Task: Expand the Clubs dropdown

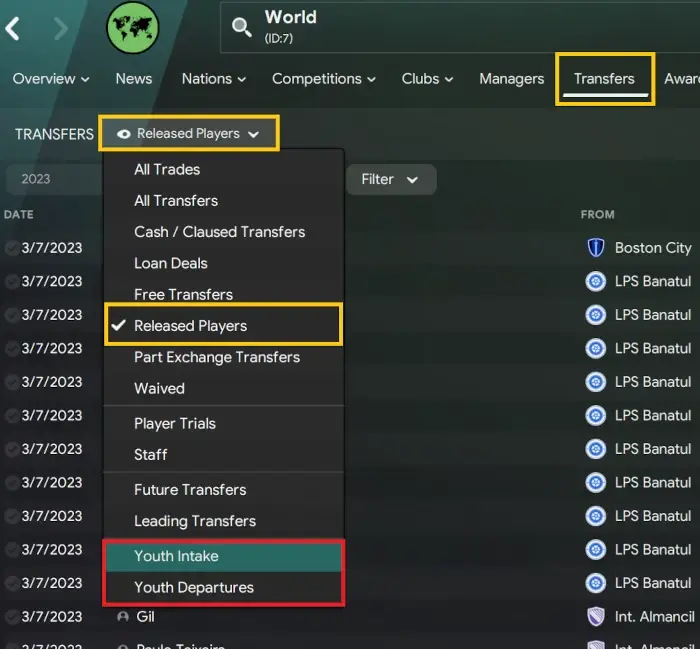Action: coord(427,79)
